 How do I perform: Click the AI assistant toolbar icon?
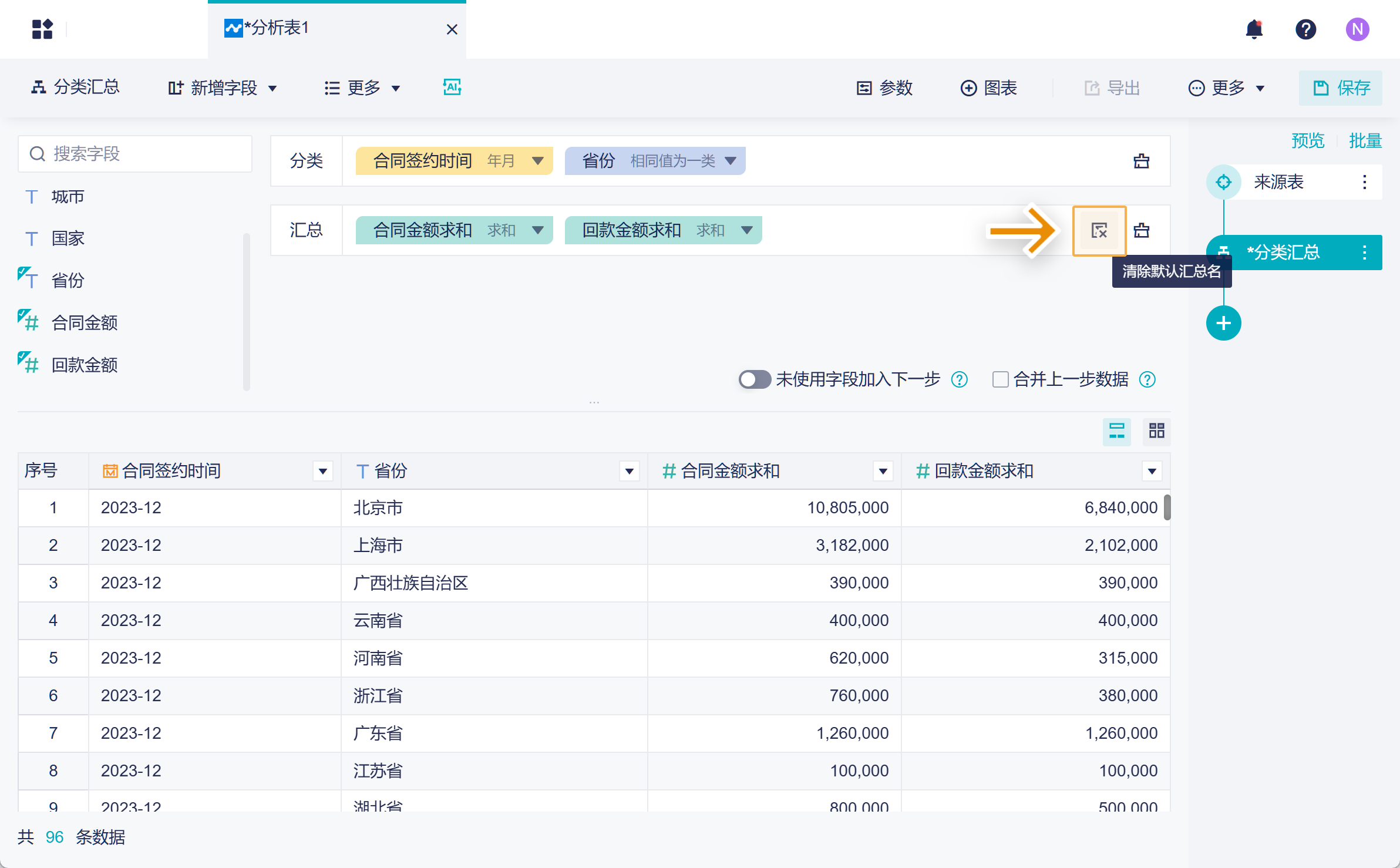(x=452, y=88)
